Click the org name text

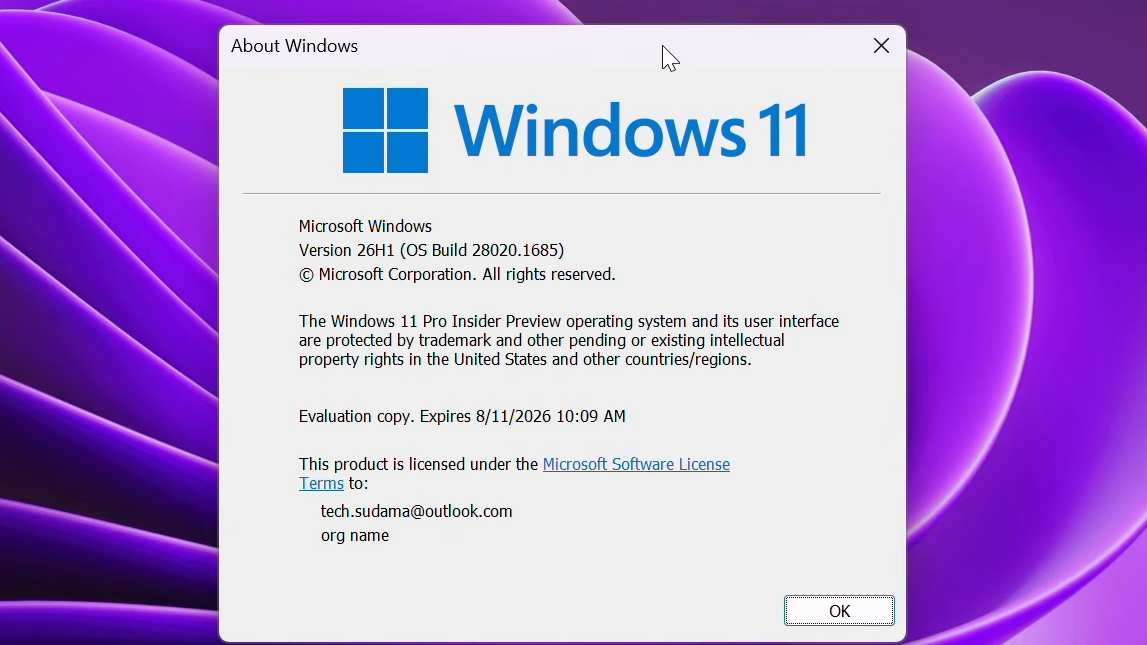355,536
